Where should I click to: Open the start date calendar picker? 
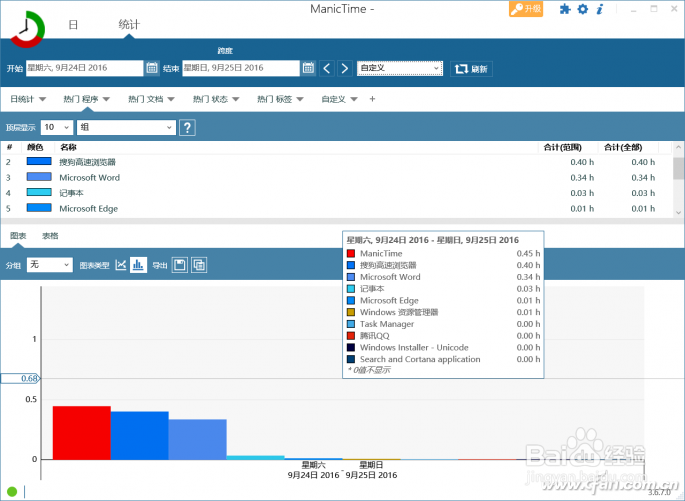click(x=152, y=68)
